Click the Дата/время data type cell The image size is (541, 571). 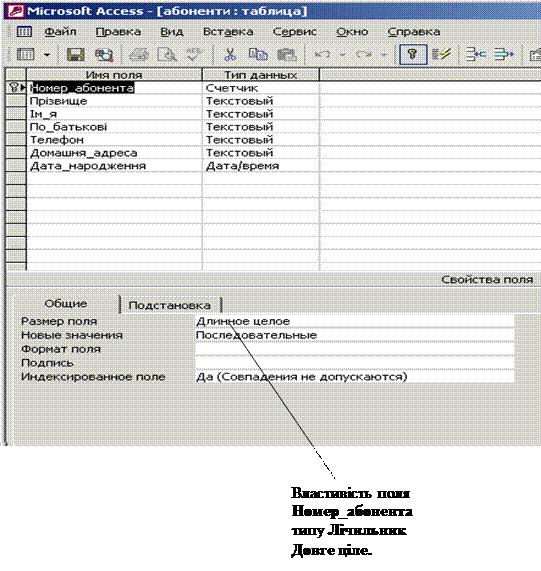[261, 166]
